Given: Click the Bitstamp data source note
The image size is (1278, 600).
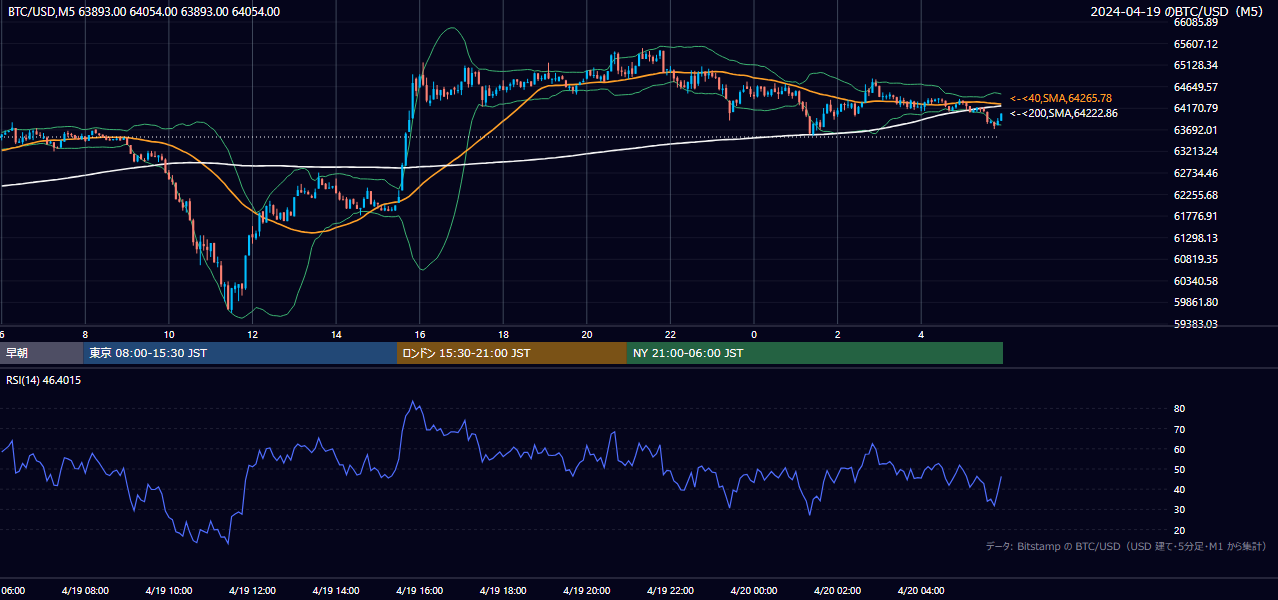Looking at the screenshot, I should pyautogui.click(x=1126, y=546).
